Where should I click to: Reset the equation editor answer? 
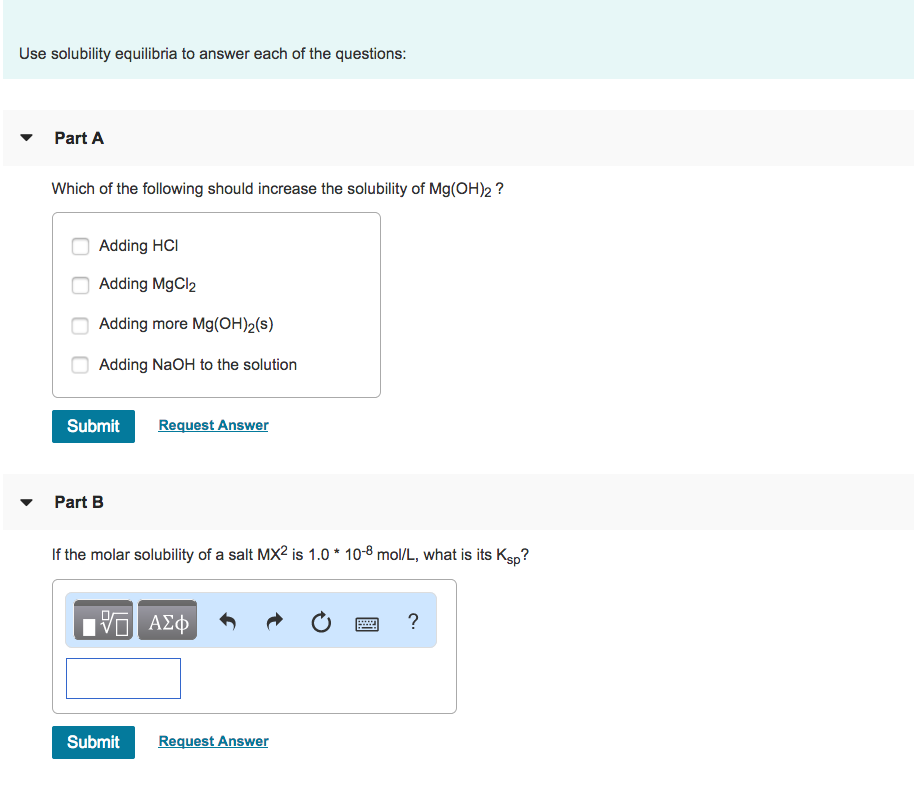tap(320, 620)
